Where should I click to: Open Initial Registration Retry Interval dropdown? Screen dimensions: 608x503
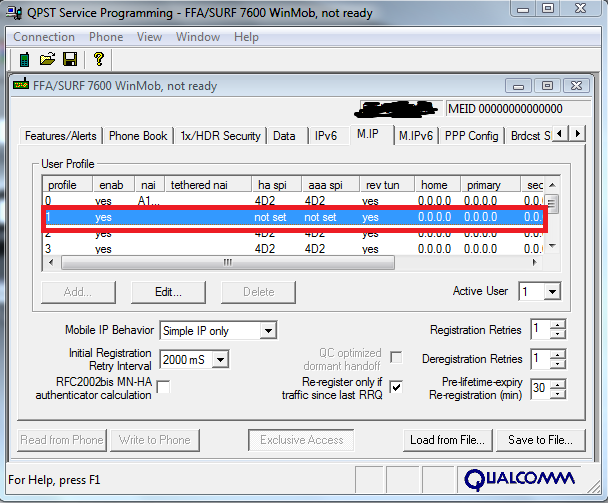(x=220, y=360)
